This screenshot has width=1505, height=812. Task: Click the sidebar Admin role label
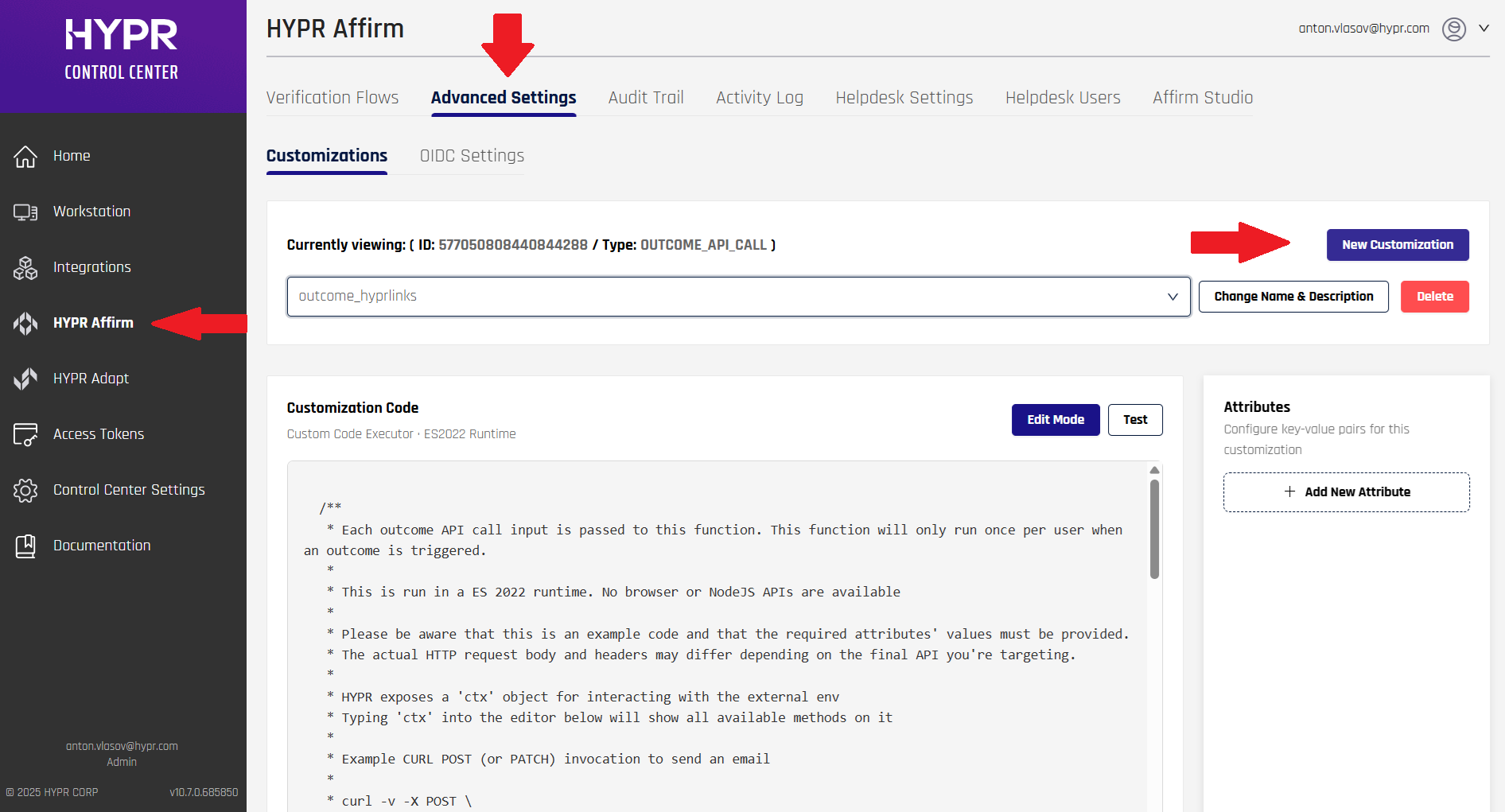122,762
